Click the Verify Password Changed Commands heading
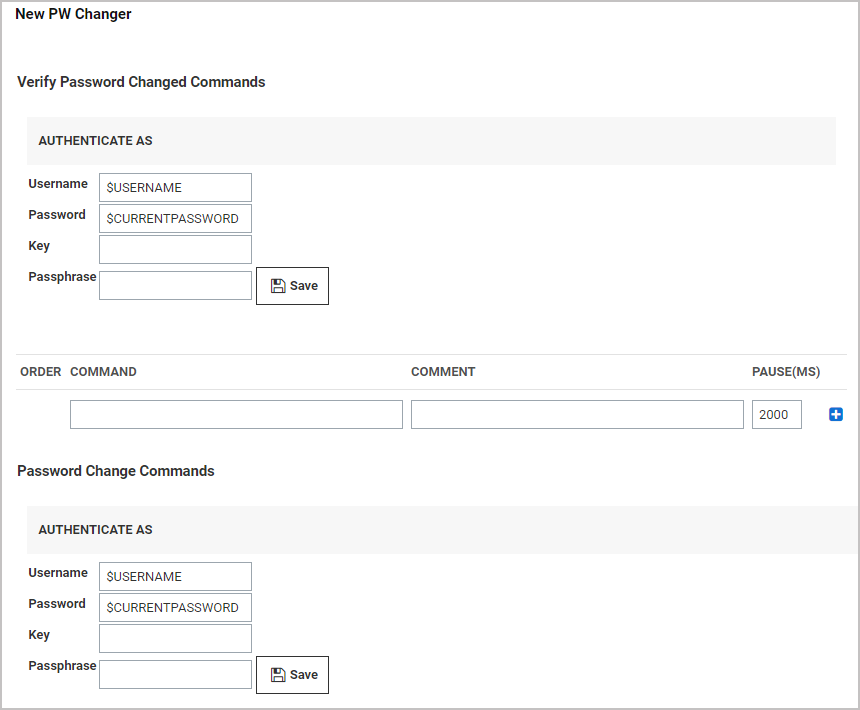 [x=141, y=82]
